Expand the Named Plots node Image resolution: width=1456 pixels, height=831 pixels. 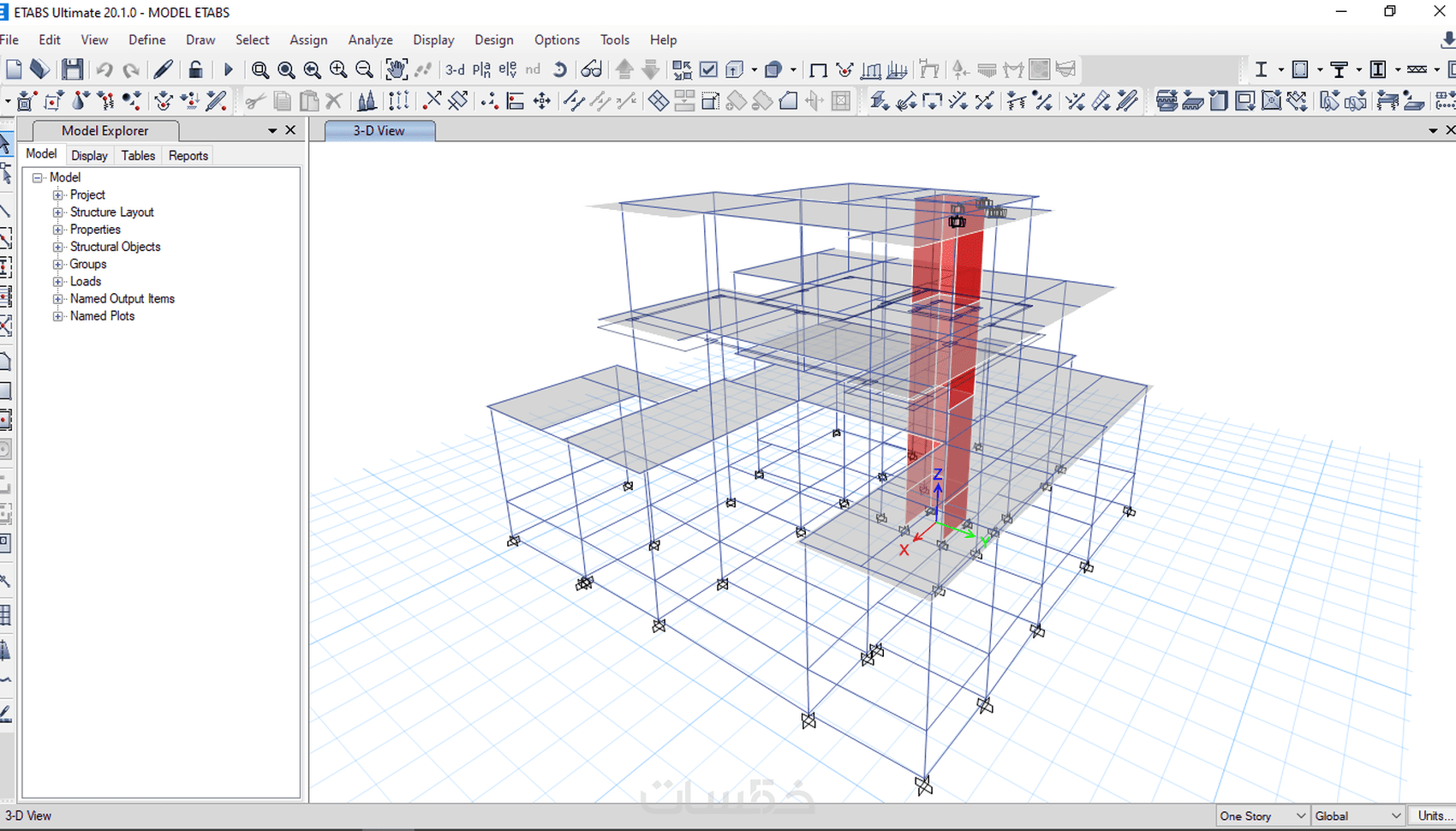(x=58, y=316)
